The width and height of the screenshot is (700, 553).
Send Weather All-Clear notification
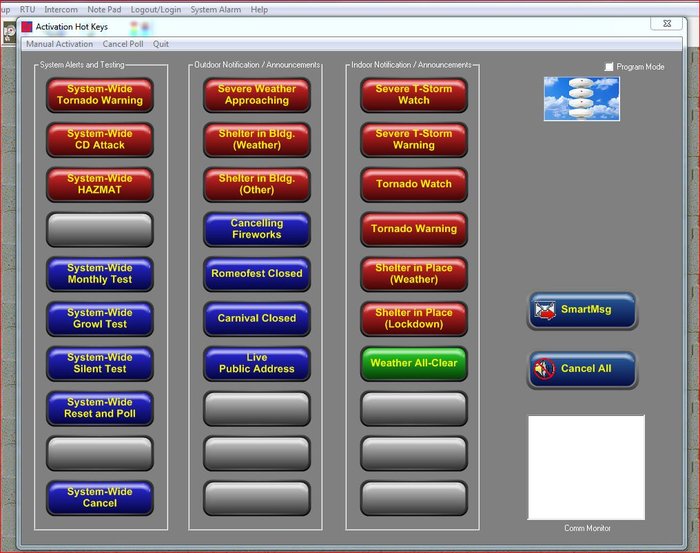[x=414, y=363]
